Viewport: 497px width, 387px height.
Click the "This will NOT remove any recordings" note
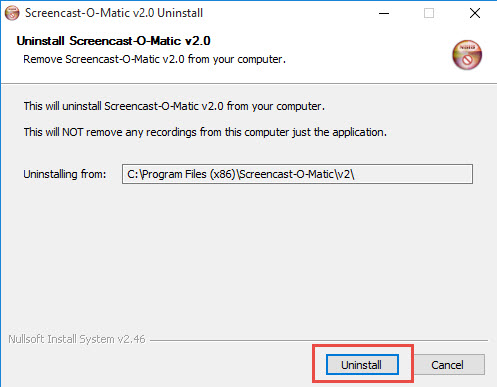coord(205,132)
